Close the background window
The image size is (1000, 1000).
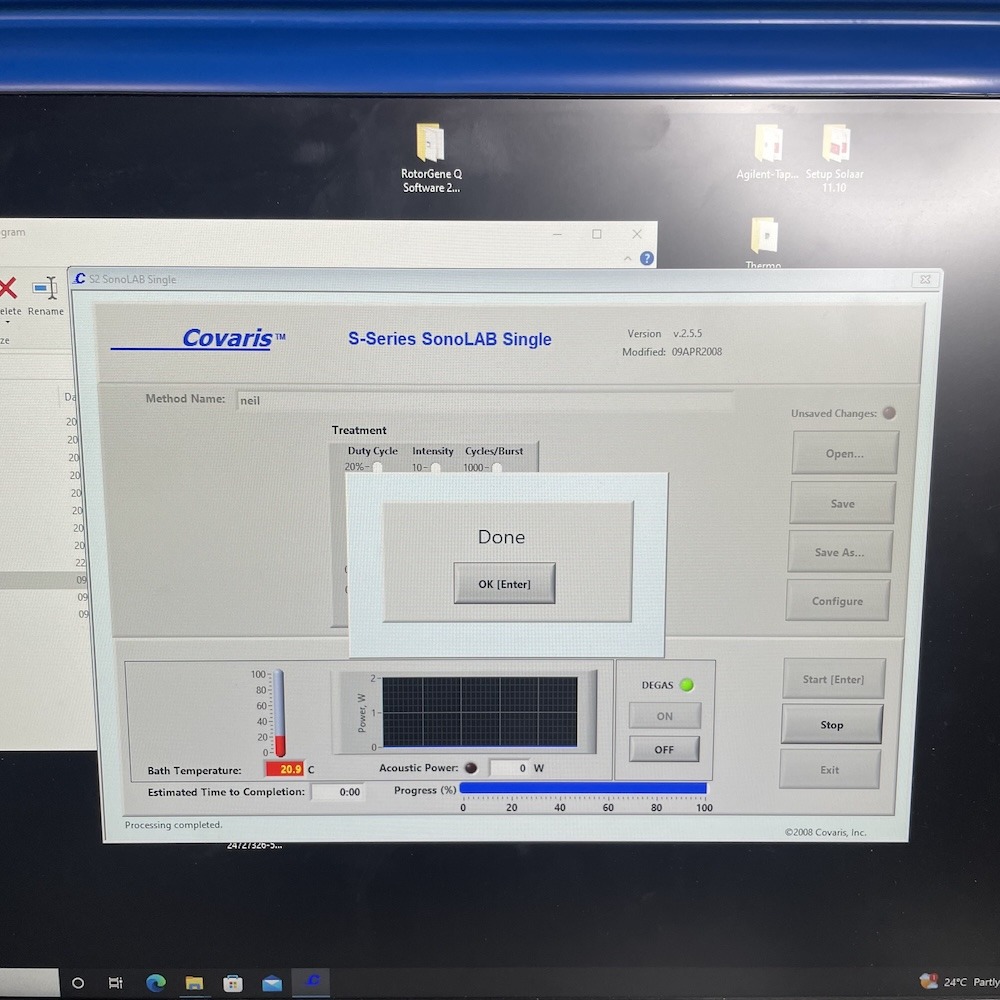[636, 234]
